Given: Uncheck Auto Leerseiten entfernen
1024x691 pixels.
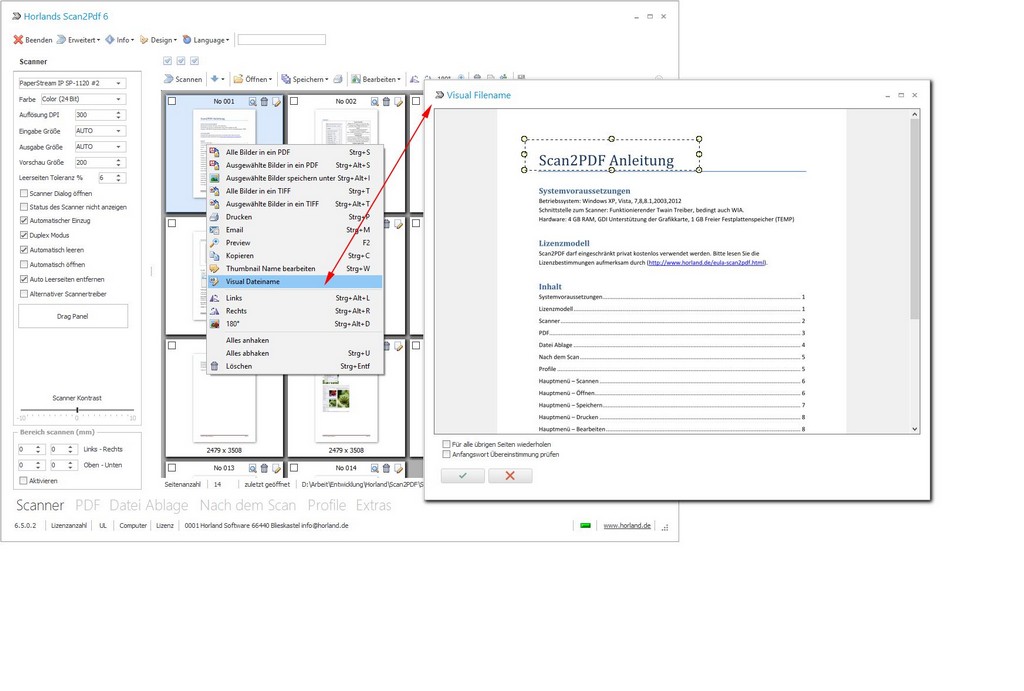Looking at the screenshot, I should click(x=24, y=279).
